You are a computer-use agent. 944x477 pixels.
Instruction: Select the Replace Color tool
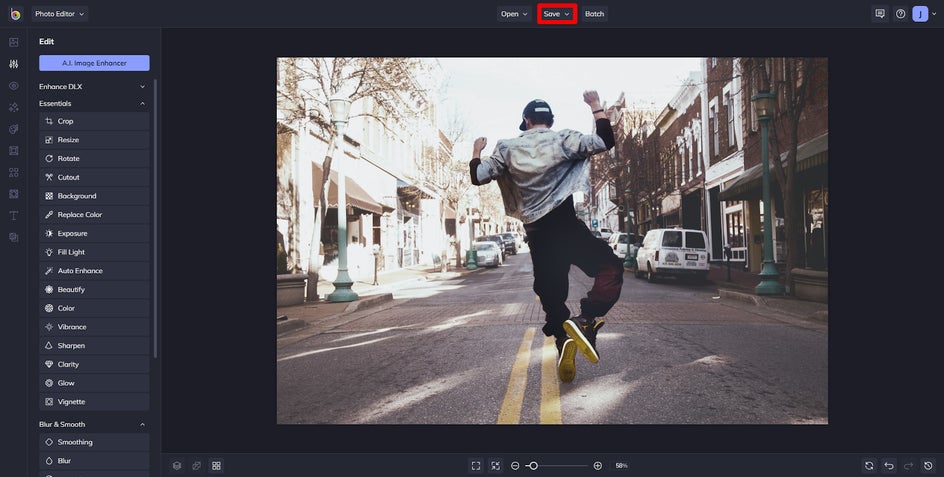coord(95,214)
